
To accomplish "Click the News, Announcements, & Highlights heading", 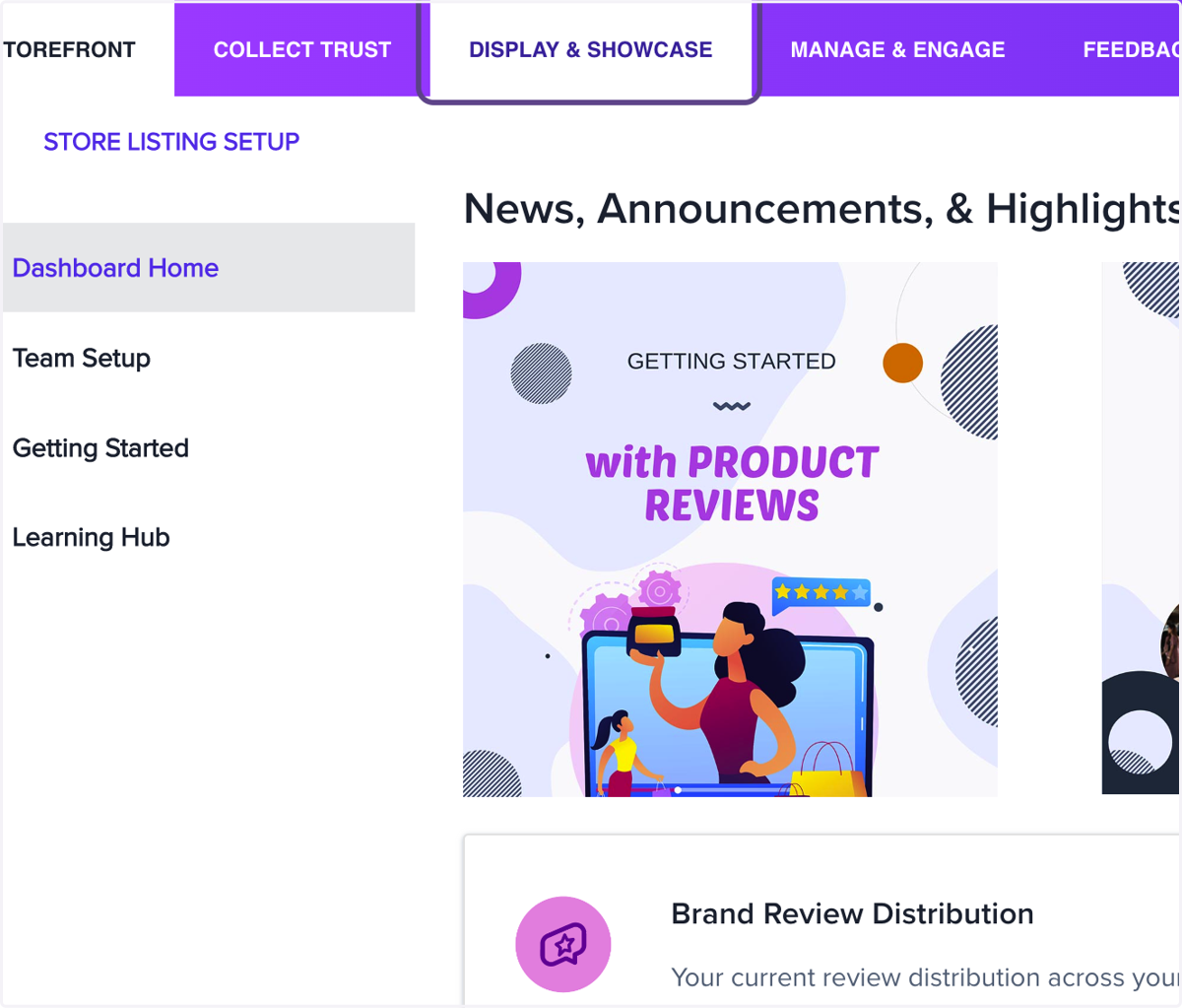I will tap(821, 209).
